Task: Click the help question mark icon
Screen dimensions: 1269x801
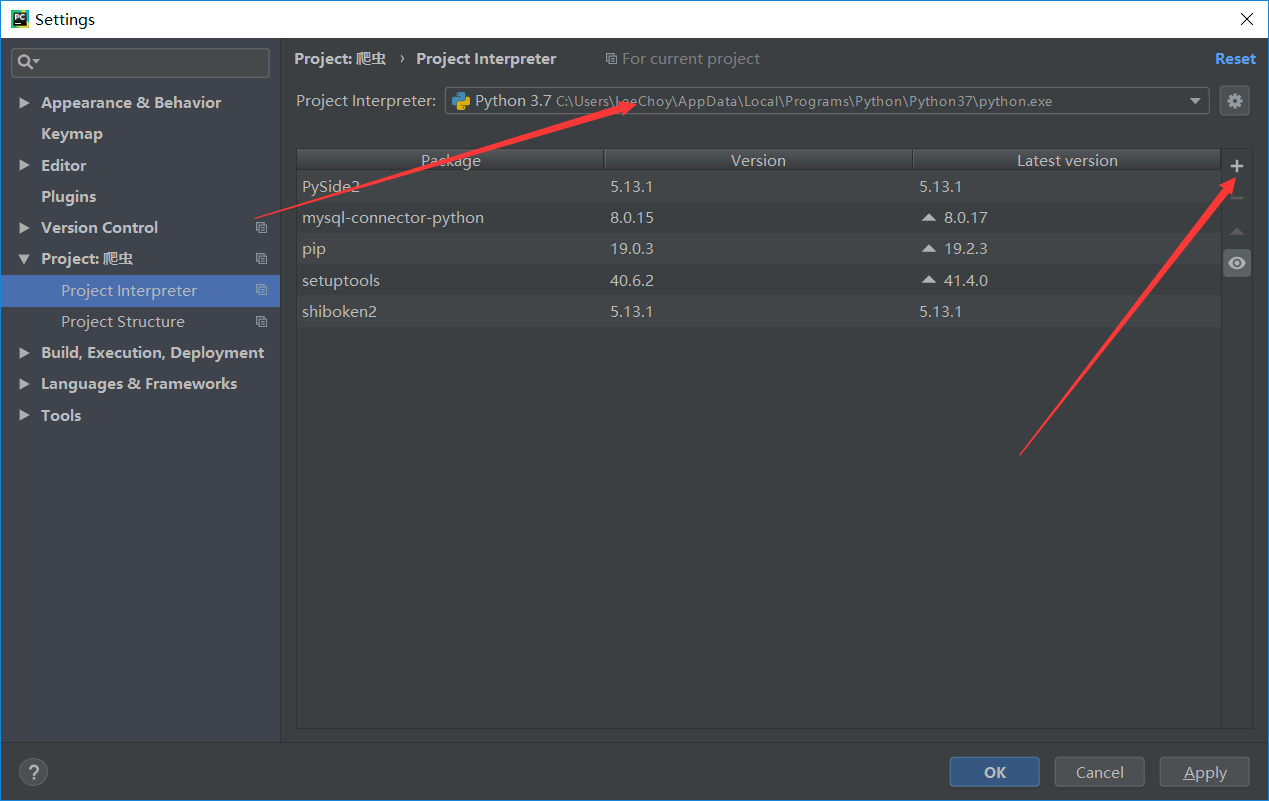Action: (x=33, y=772)
